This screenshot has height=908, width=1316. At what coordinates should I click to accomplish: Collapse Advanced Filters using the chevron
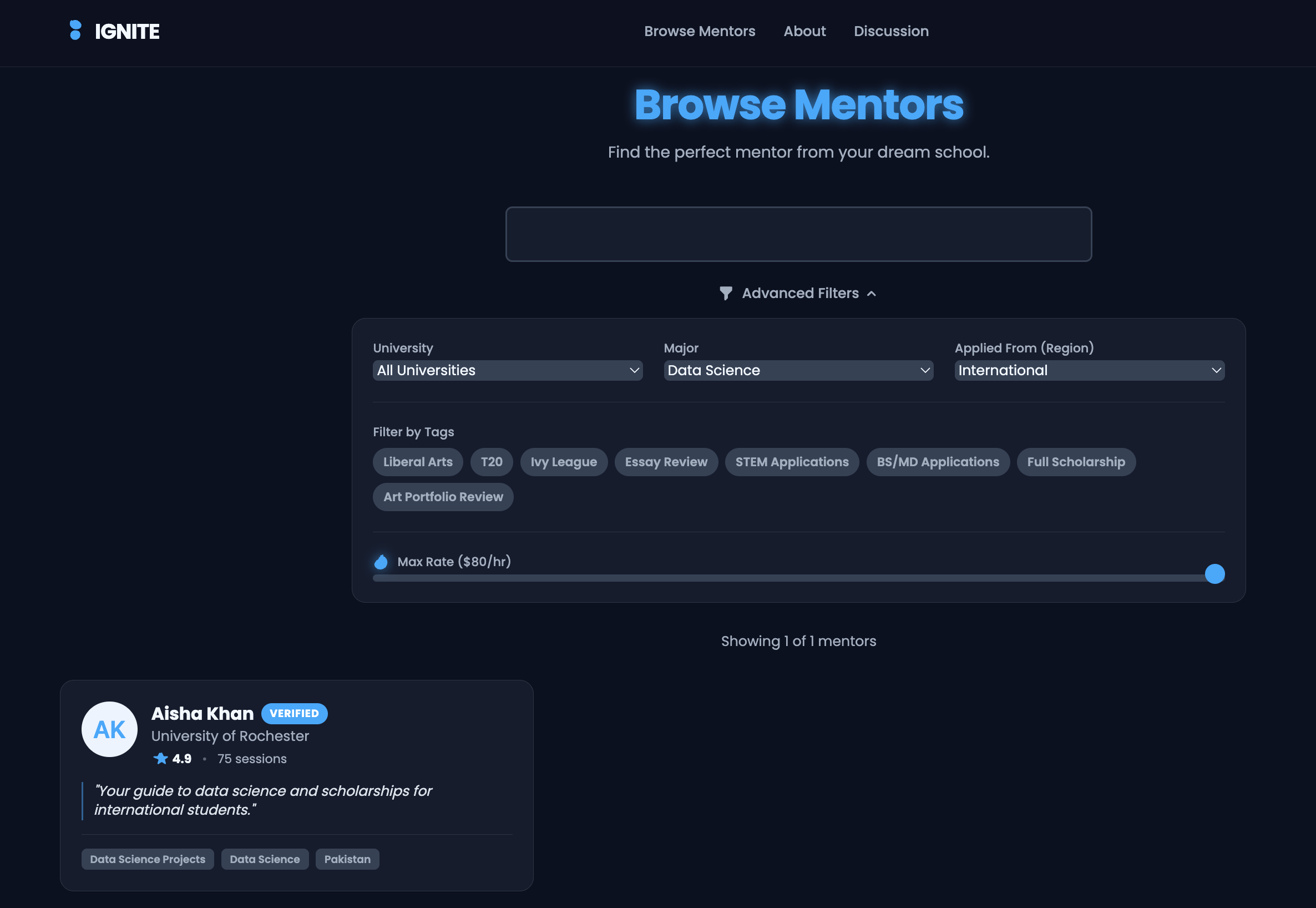pyautogui.click(x=871, y=294)
